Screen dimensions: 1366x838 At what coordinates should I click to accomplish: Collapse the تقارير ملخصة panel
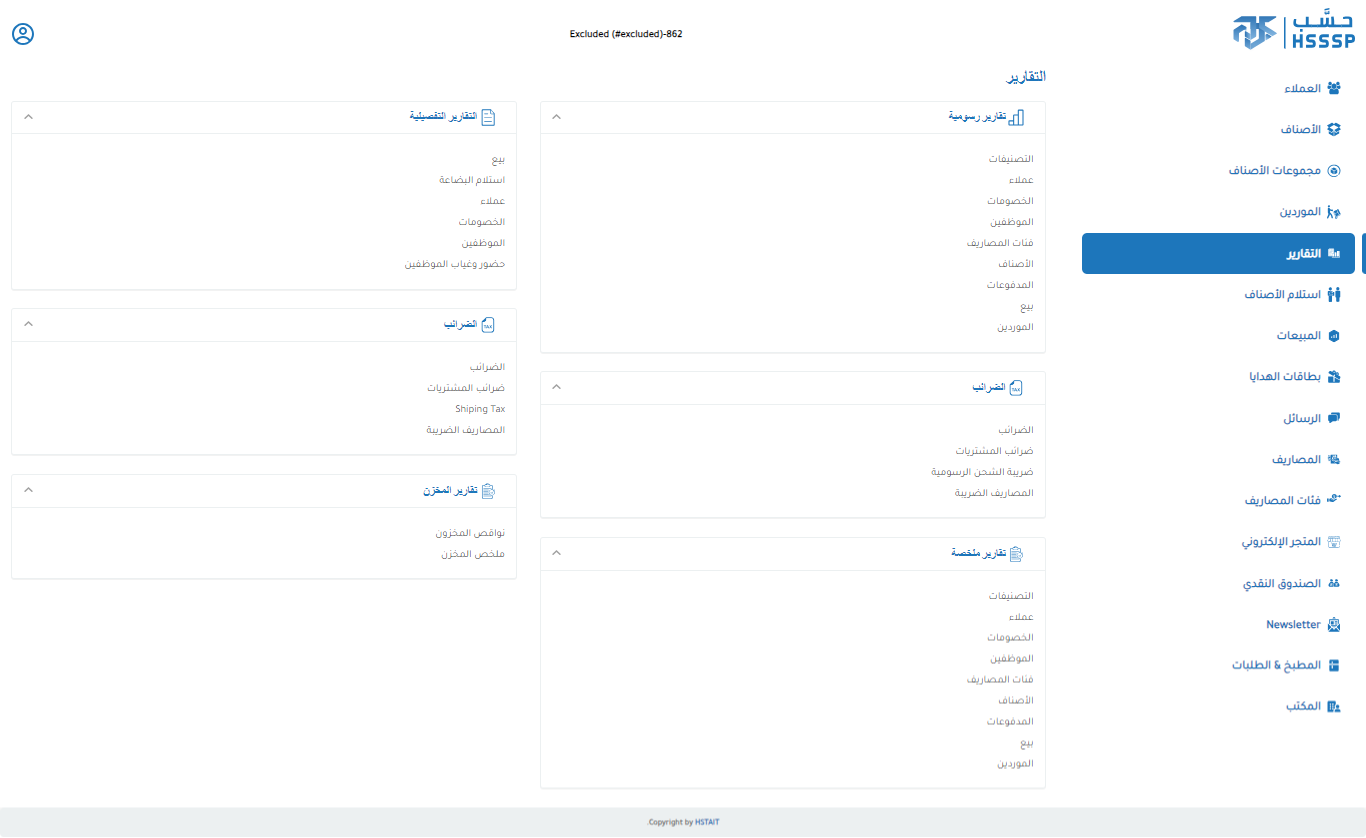tap(557, 553)
